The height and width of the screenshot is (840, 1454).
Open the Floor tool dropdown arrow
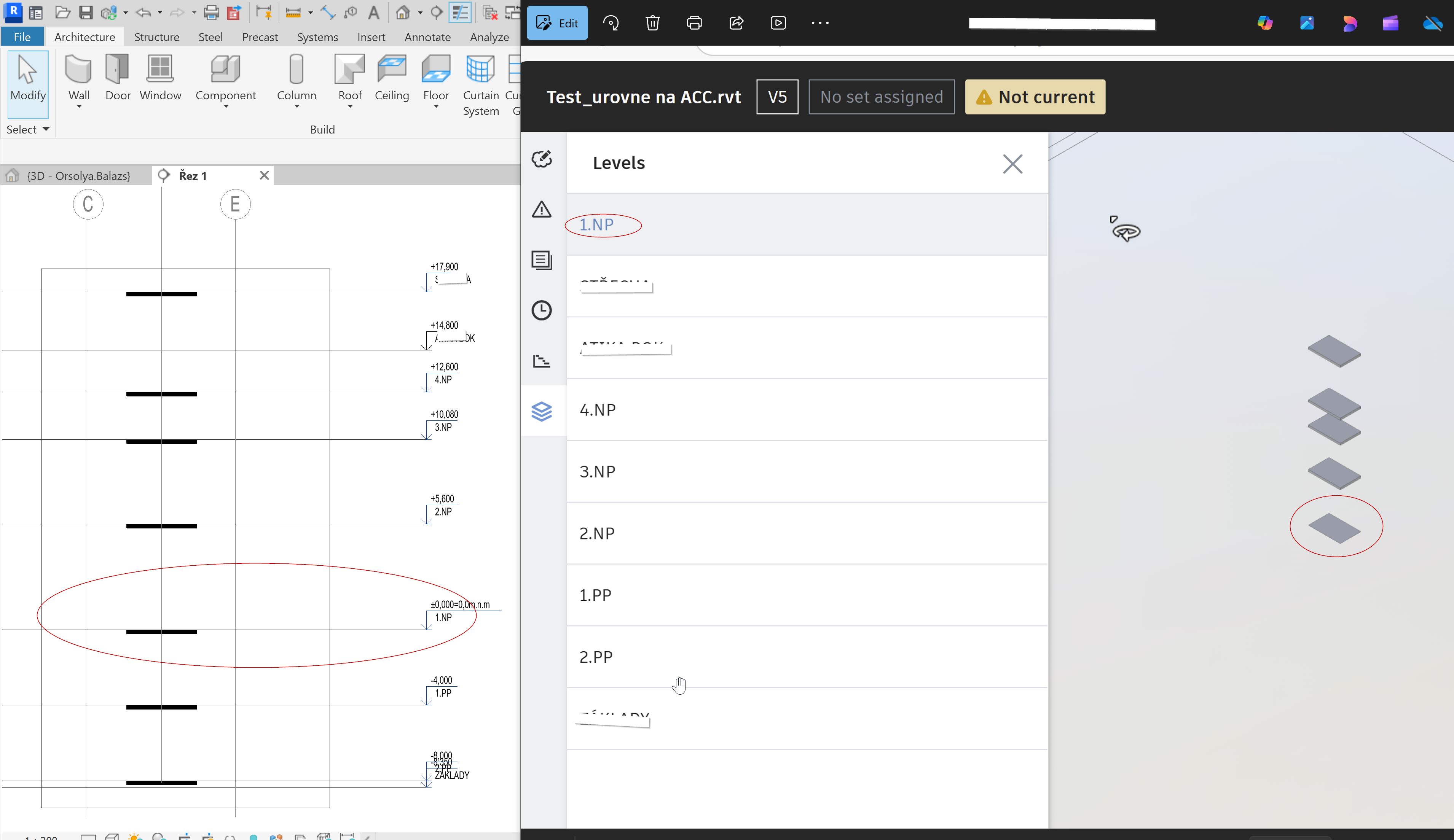coord(435,107)
